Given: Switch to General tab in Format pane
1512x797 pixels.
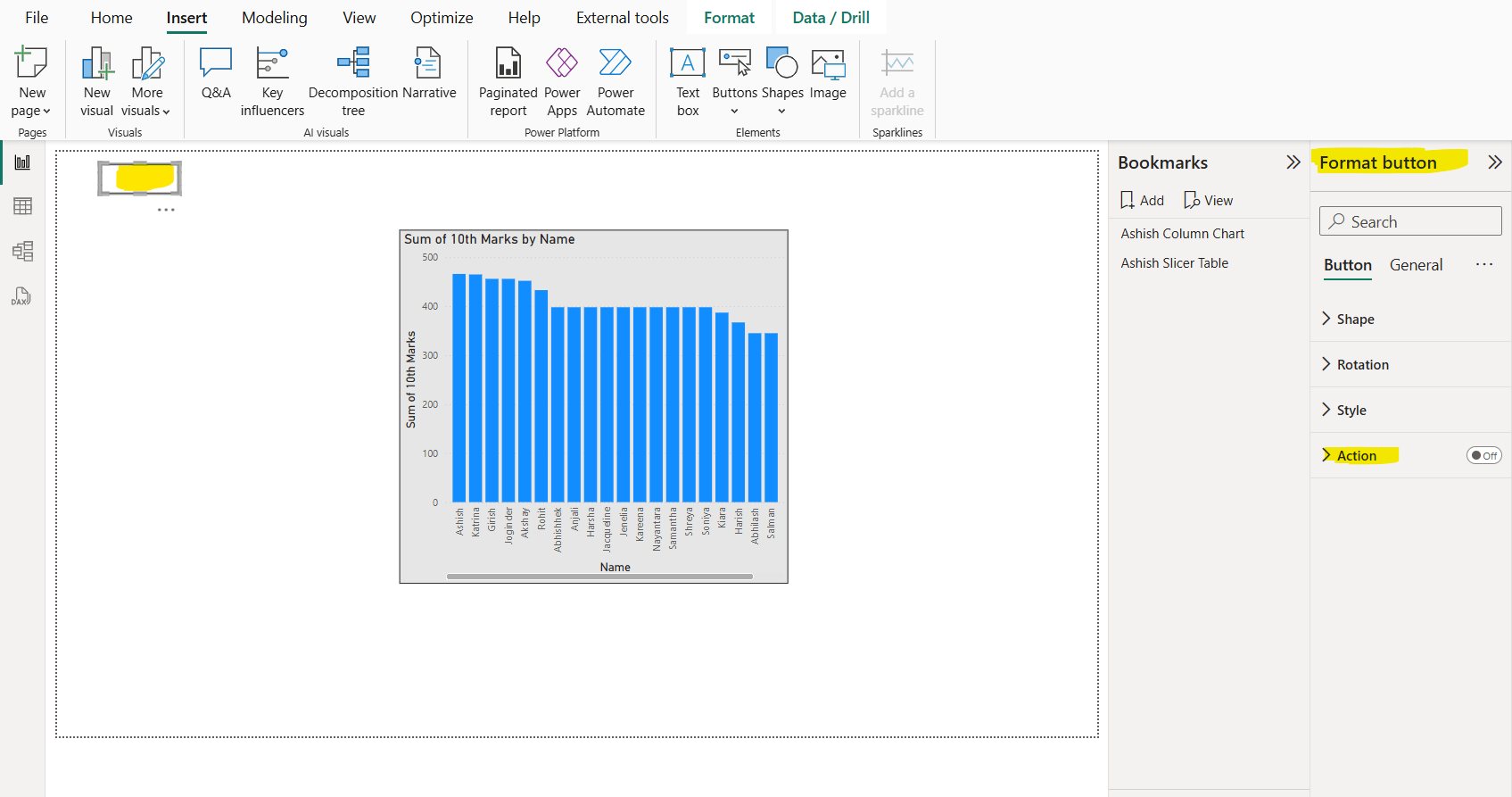Looking at the screenshot, I should click(x=1416, y=265).
